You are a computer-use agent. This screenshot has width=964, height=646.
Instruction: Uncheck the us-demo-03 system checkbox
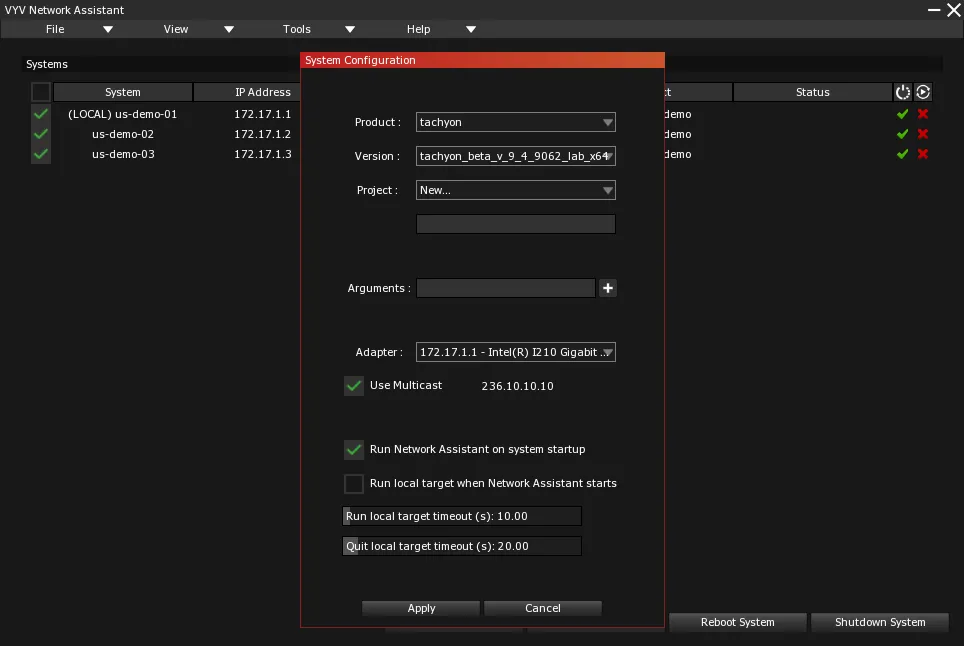coord(41,154)
